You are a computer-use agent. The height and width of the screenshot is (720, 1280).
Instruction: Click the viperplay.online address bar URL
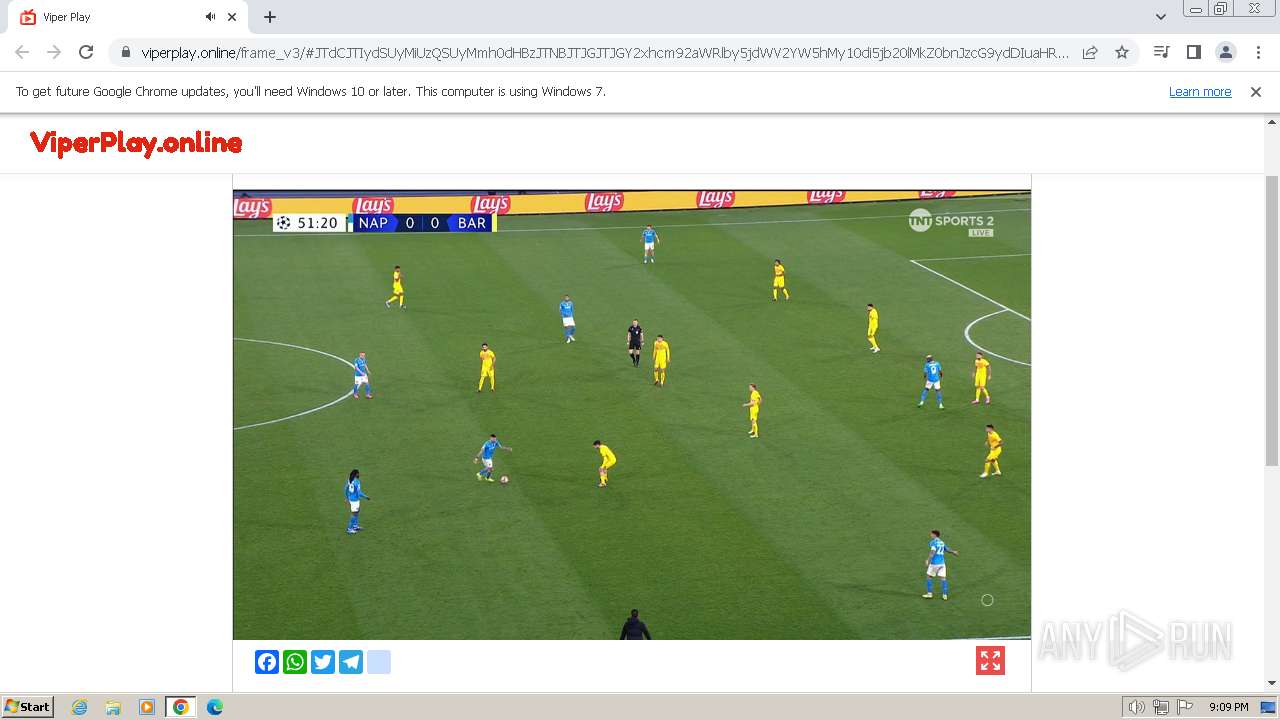604,52
